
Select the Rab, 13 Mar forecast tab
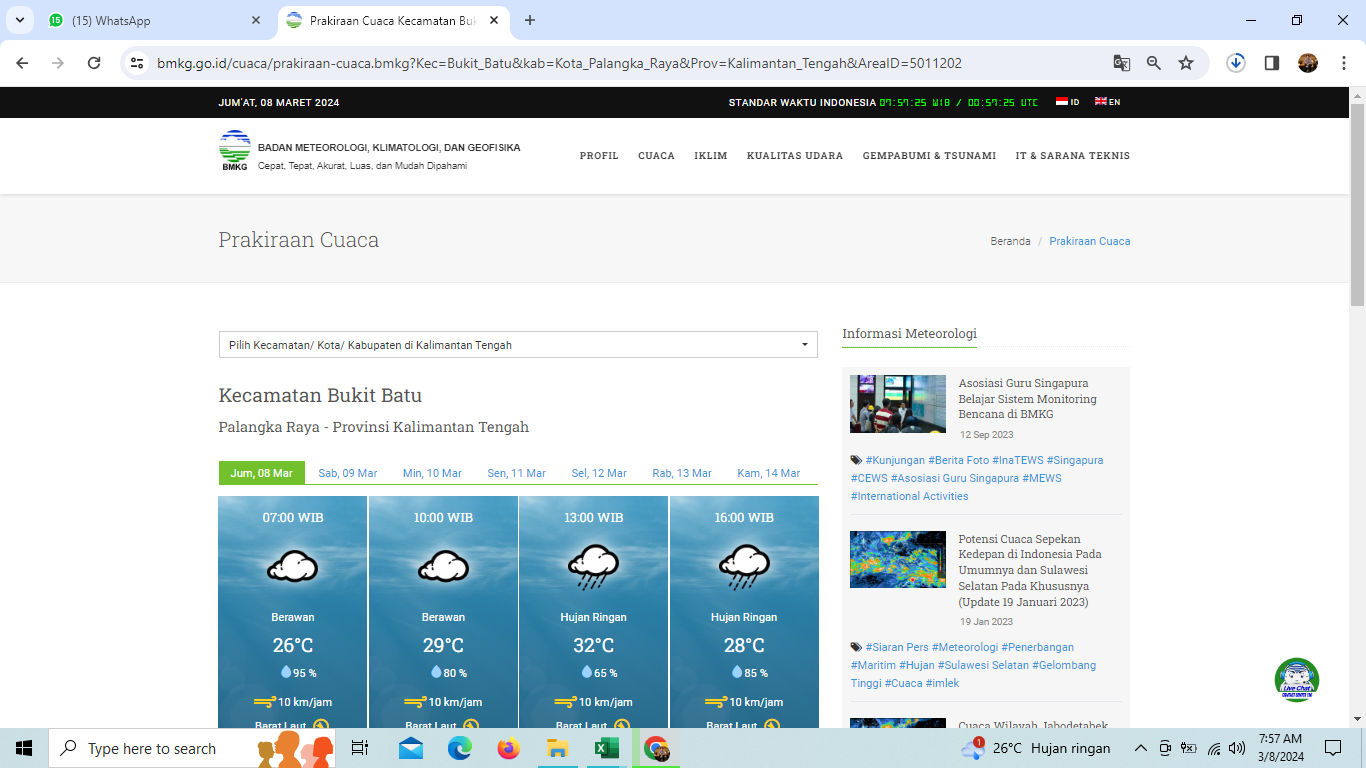coord(682,473)
